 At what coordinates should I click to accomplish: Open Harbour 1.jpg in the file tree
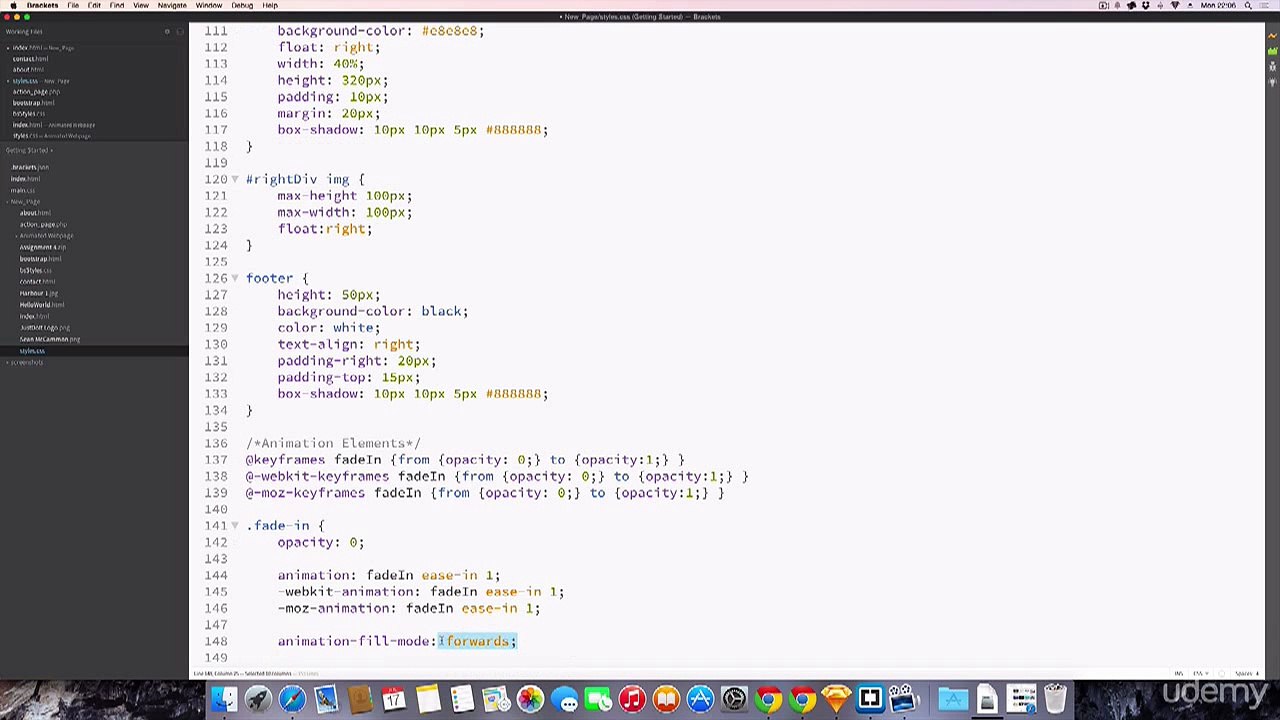(x=39, y=293)
